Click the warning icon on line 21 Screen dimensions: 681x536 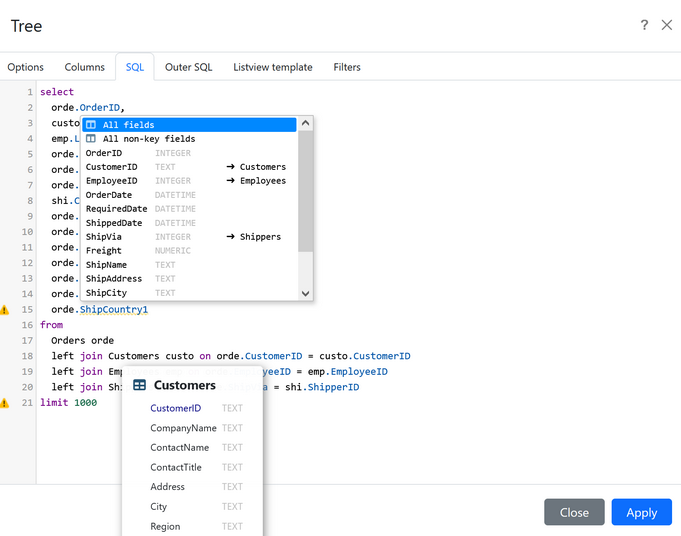pos(4,403)
